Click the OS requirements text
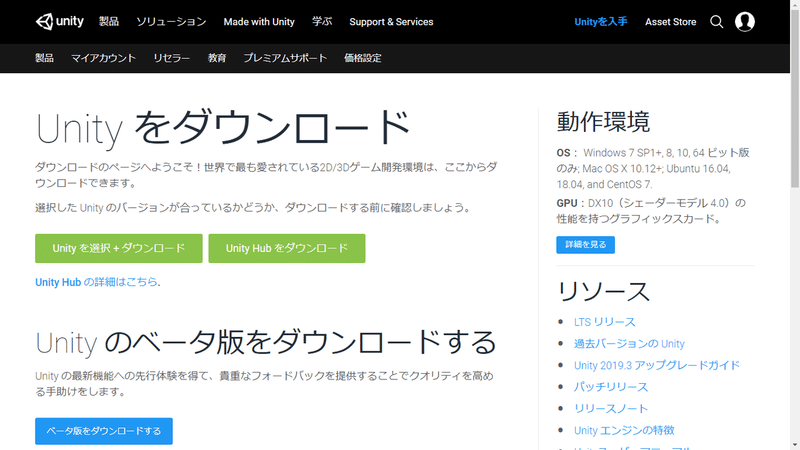The height and width of the screenshot is (450, 800). tap(653, 168)
